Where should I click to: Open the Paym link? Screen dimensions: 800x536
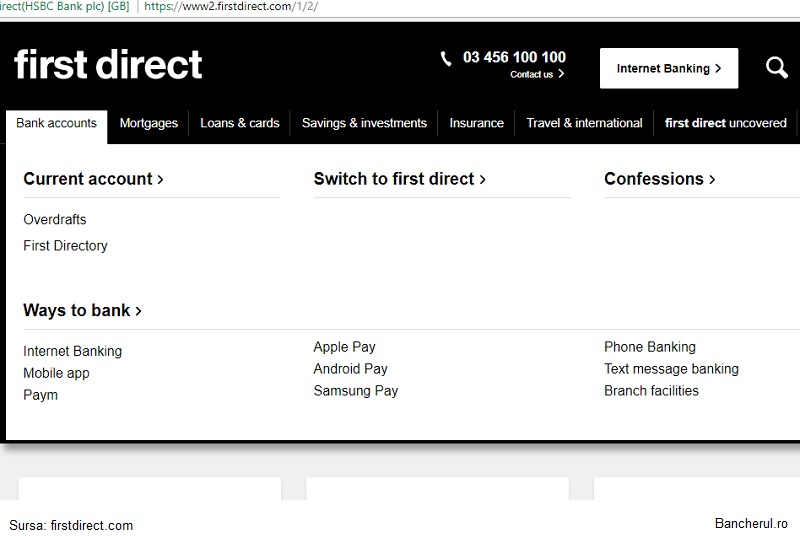point(40,395)
